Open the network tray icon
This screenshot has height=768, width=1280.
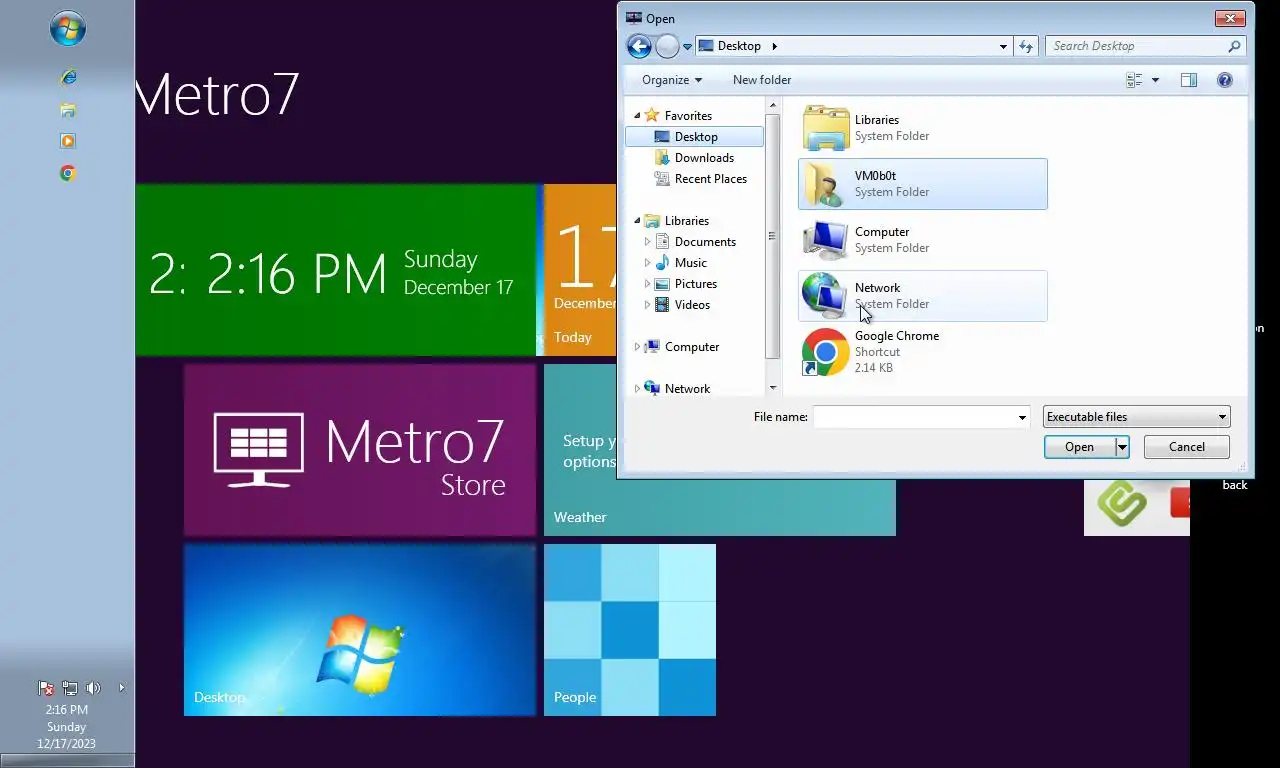click(70, 688)
